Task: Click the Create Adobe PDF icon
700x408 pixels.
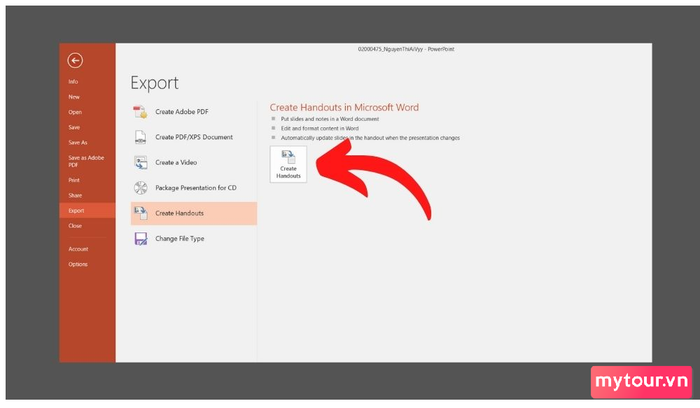Action: tap(140, 112)
